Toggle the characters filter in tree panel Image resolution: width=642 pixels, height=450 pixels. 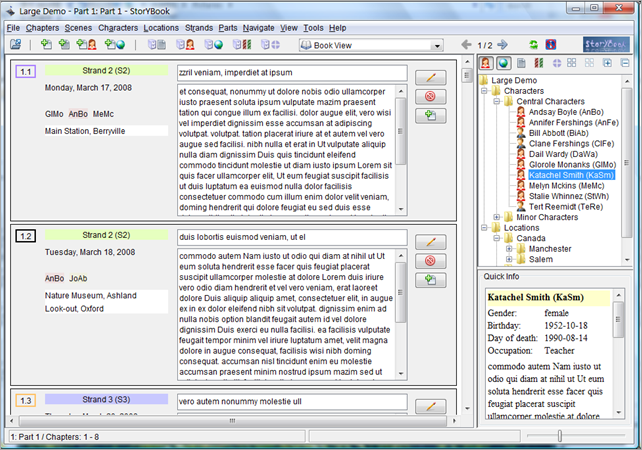486,64
